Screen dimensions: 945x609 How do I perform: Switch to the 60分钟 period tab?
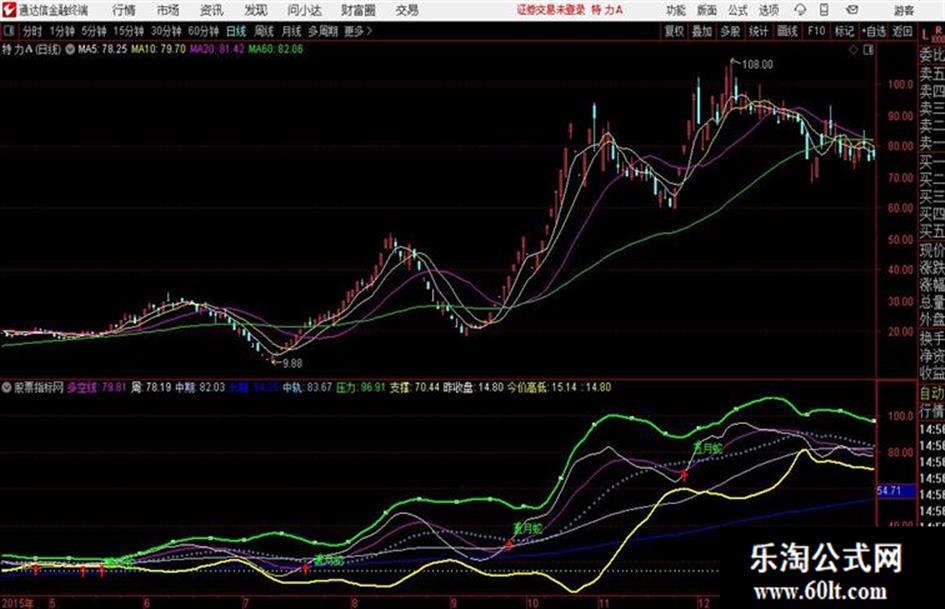point(203,31)
